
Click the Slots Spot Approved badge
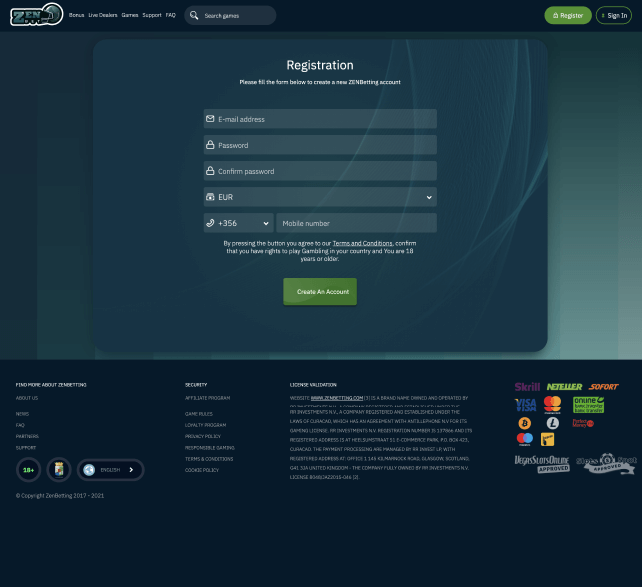coord(606,464)
